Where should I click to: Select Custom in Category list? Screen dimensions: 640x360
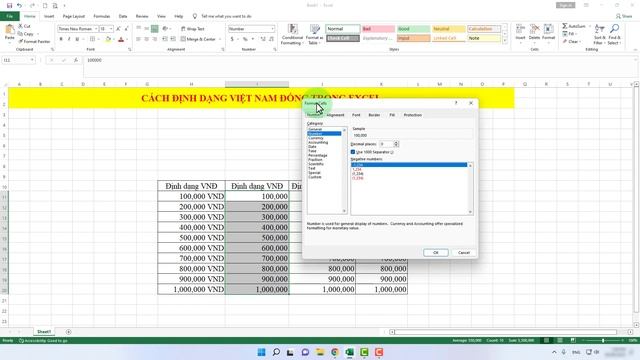[315, 177]
